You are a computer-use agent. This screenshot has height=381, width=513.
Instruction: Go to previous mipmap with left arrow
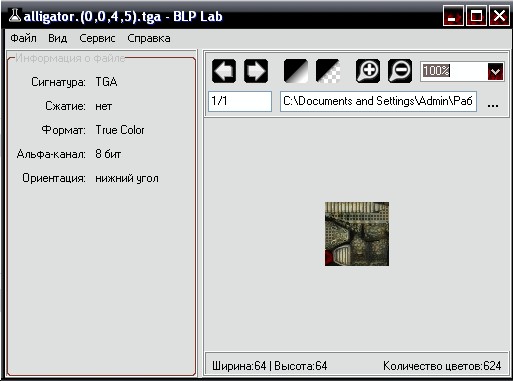pos(224,71)
